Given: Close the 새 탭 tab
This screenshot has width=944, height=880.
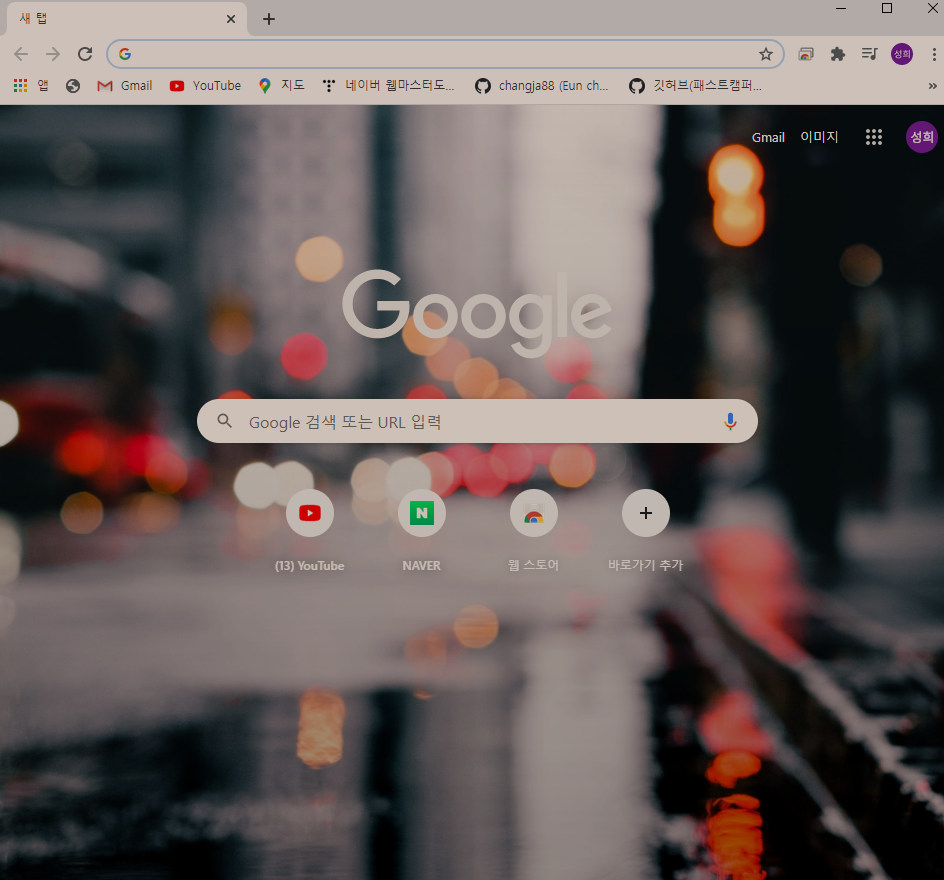Looking at the screenshot, I should [x=231, y=19].
